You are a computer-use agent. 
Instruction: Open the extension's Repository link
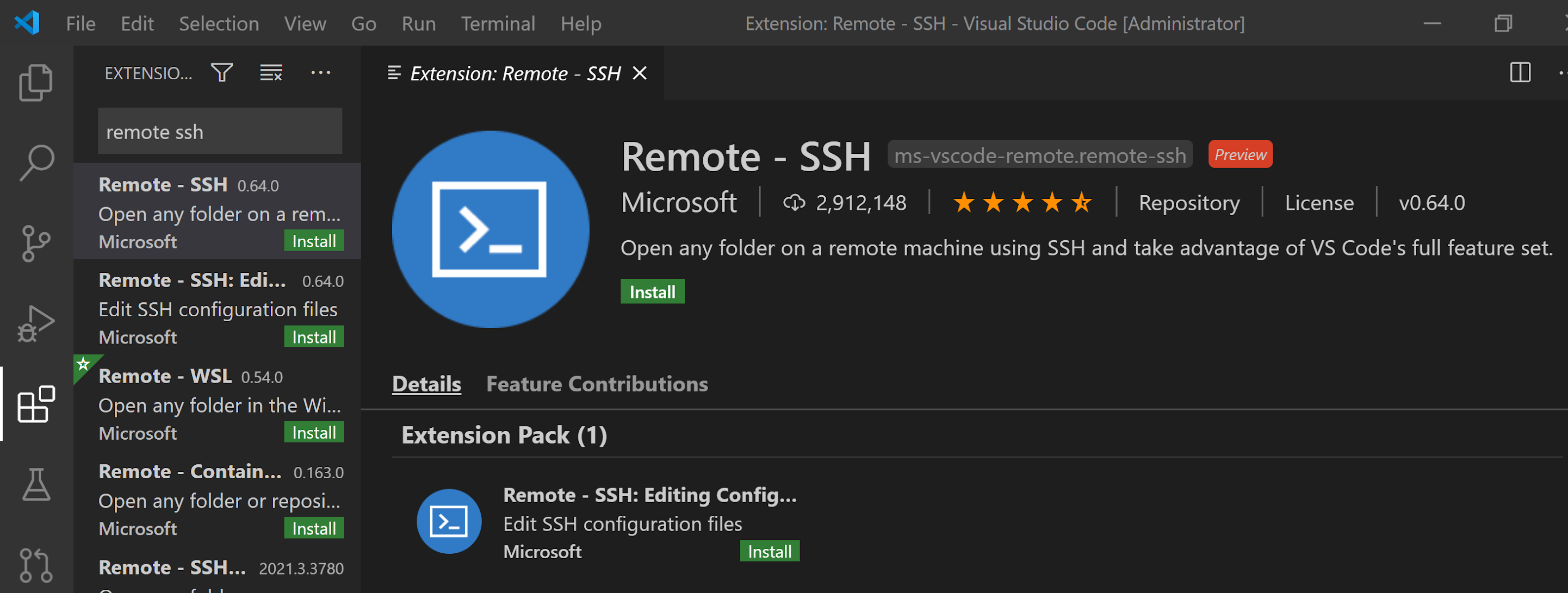1189,203
